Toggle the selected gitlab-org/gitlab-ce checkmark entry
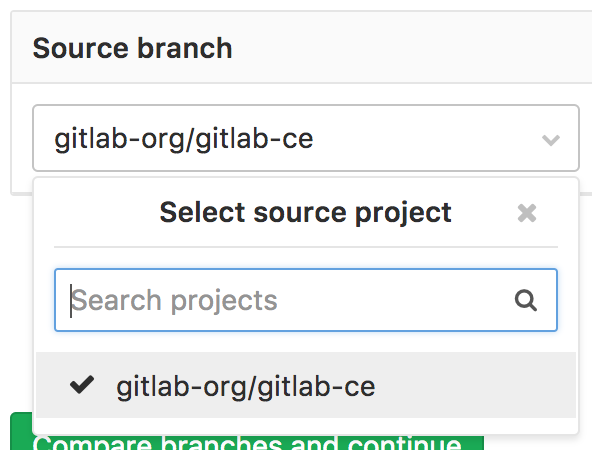592x450 pixels. 306,385
